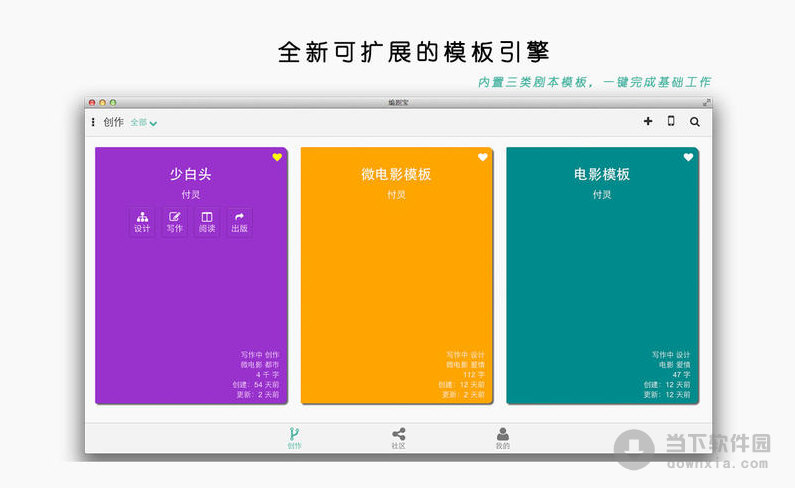Expand the 全部 filter dropdown
Viewport: 795px width, 488px height.
point(144,123)
